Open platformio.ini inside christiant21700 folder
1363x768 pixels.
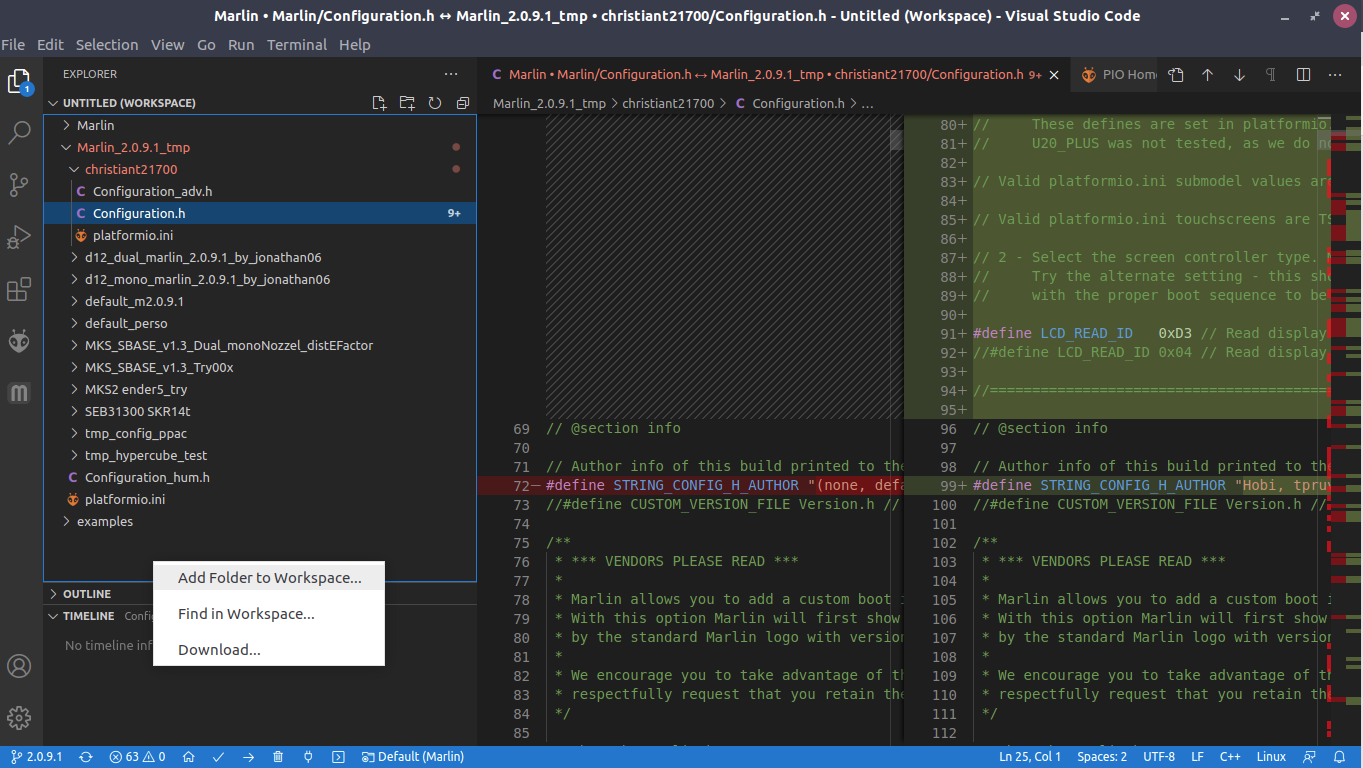(x=132, y=235)
